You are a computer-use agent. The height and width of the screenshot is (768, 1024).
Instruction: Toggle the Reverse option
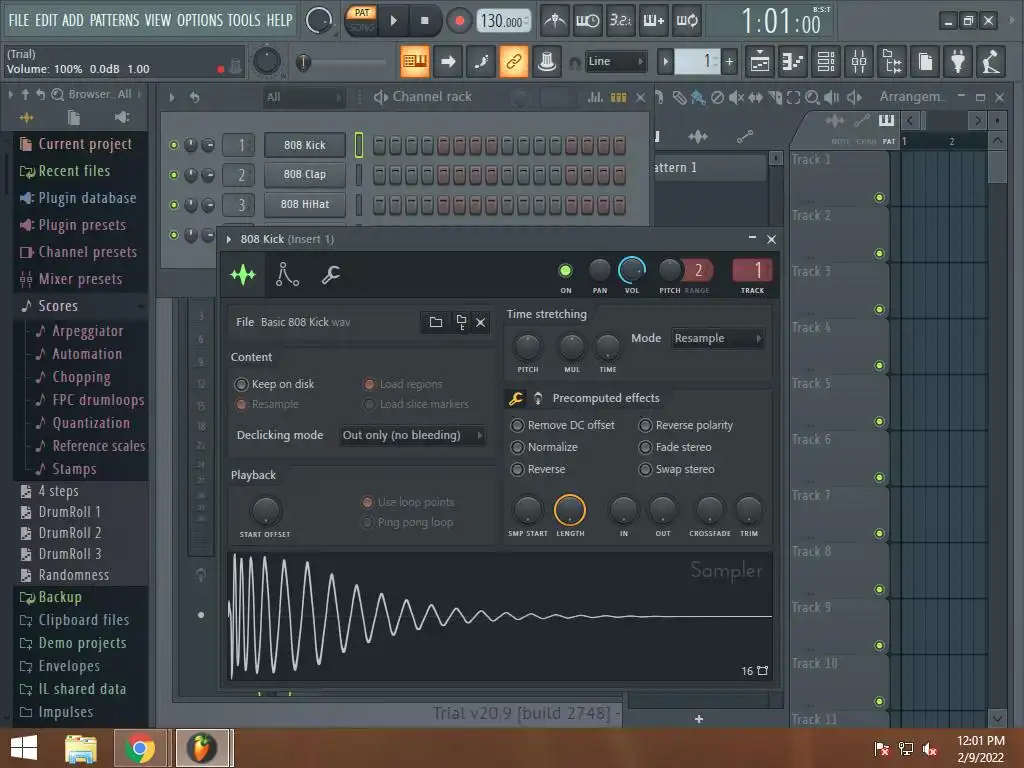point(538,470)
